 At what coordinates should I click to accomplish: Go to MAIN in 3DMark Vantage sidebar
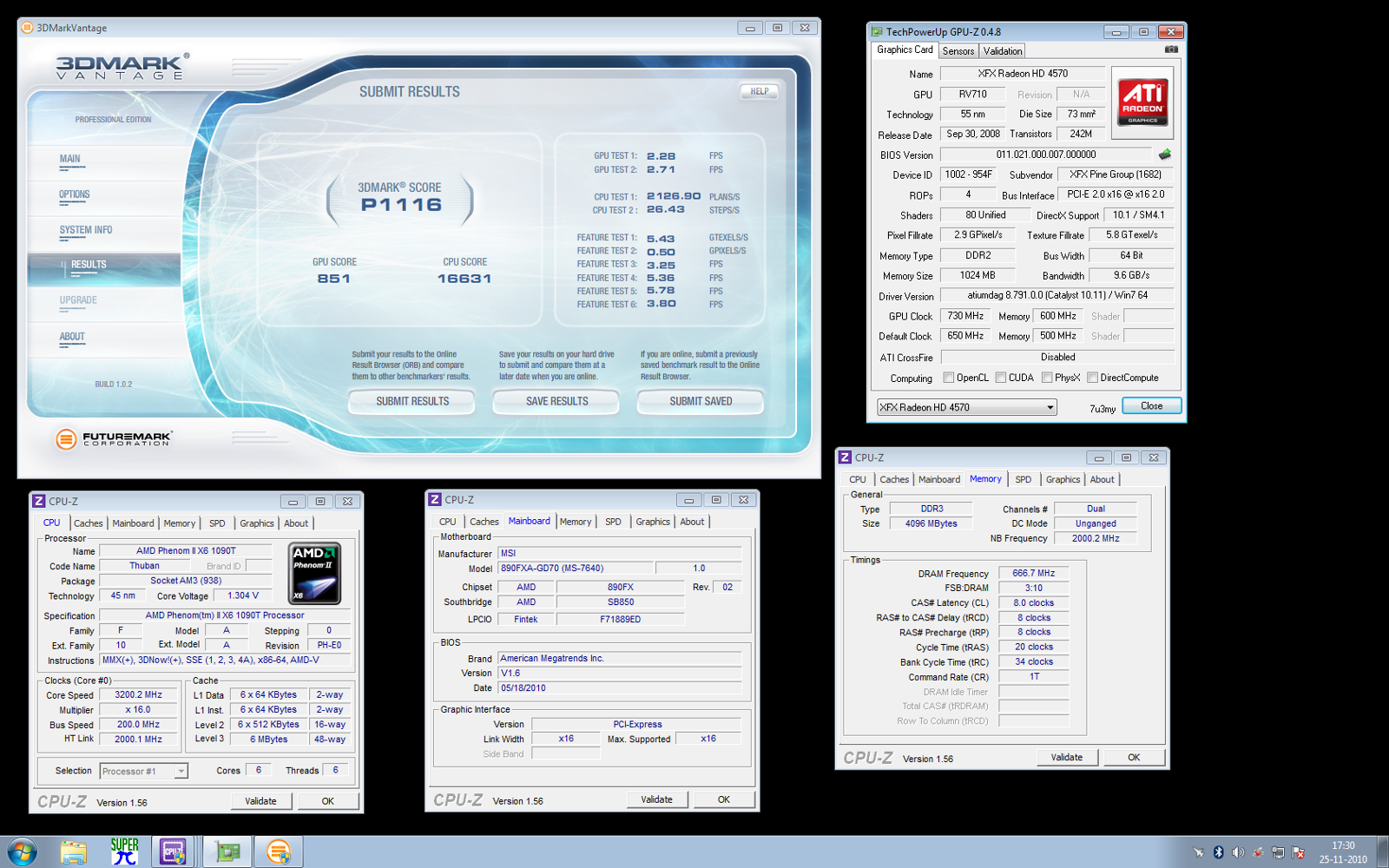point(69,159)
